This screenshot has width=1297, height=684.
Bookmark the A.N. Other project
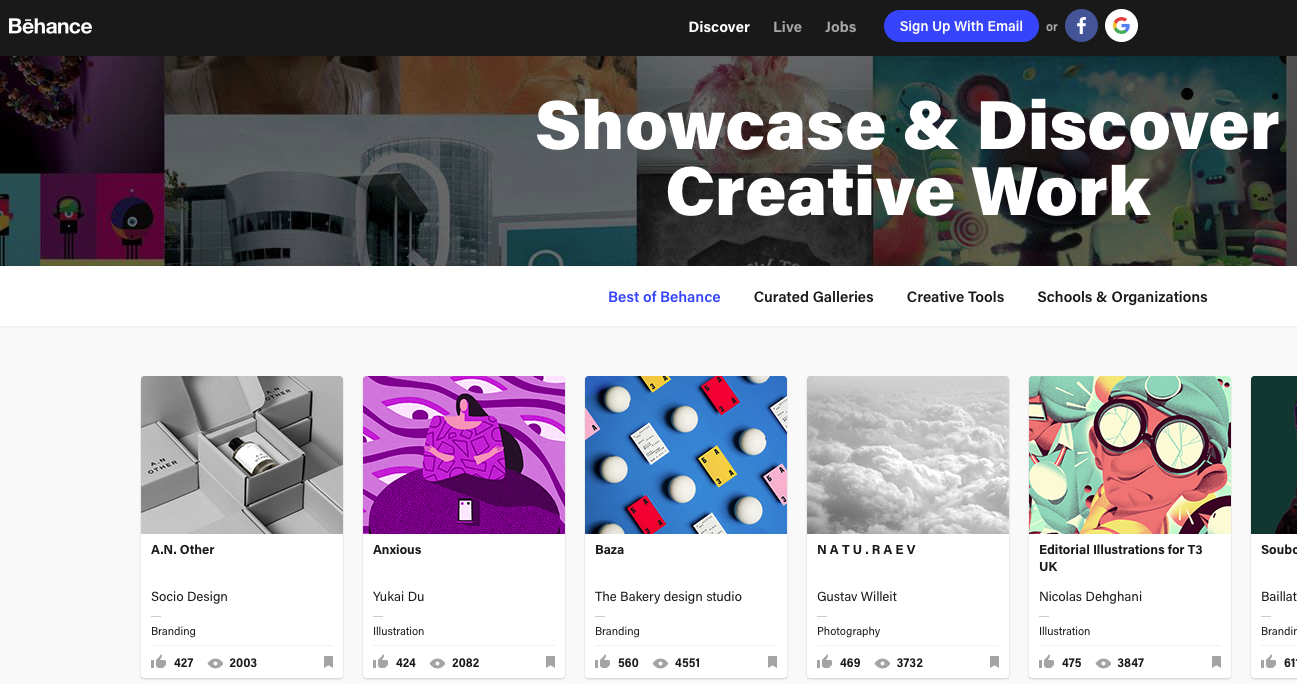[x=328, y=662]
